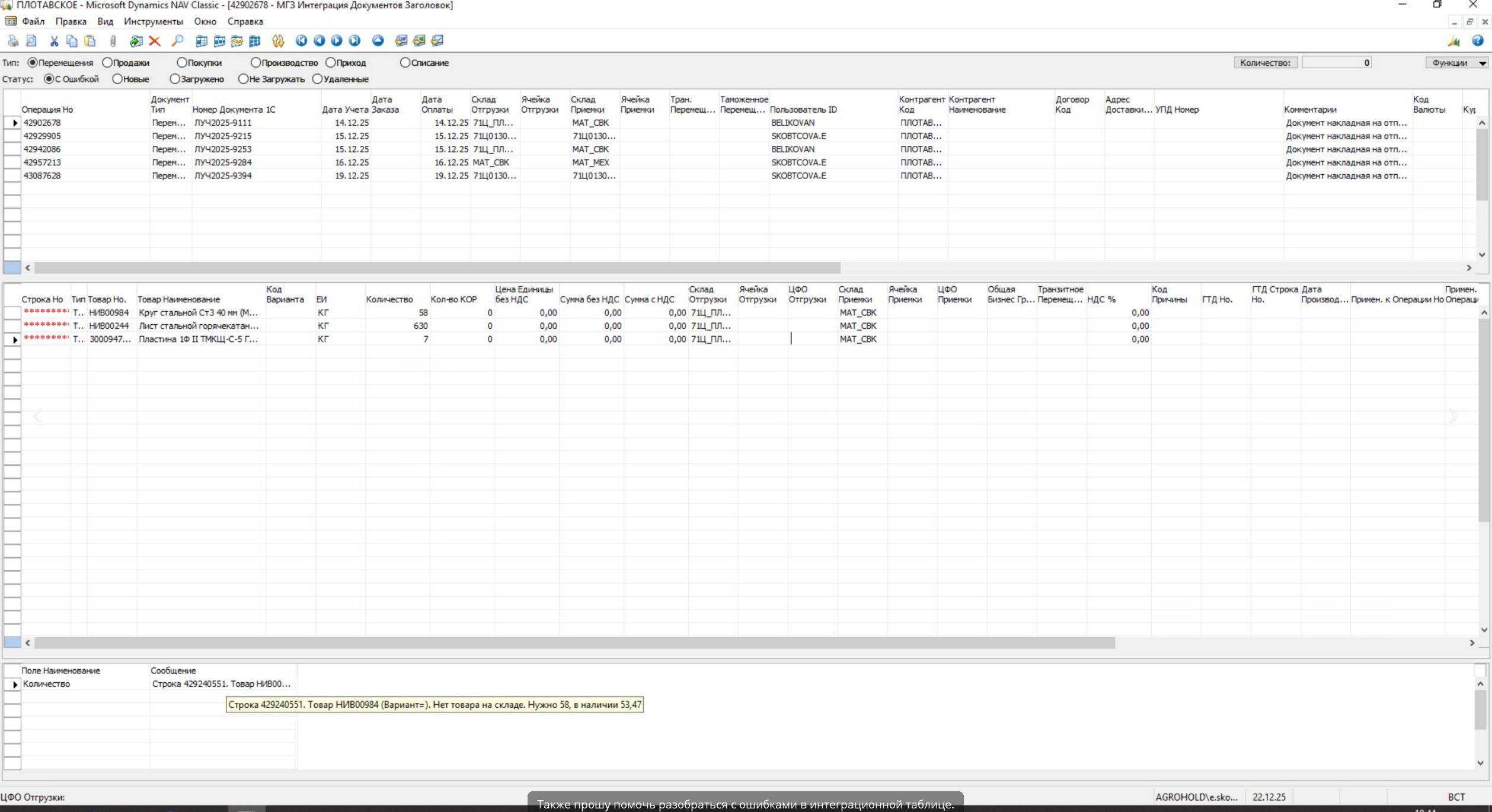Open the Help question mark icon

point(1477,41)
